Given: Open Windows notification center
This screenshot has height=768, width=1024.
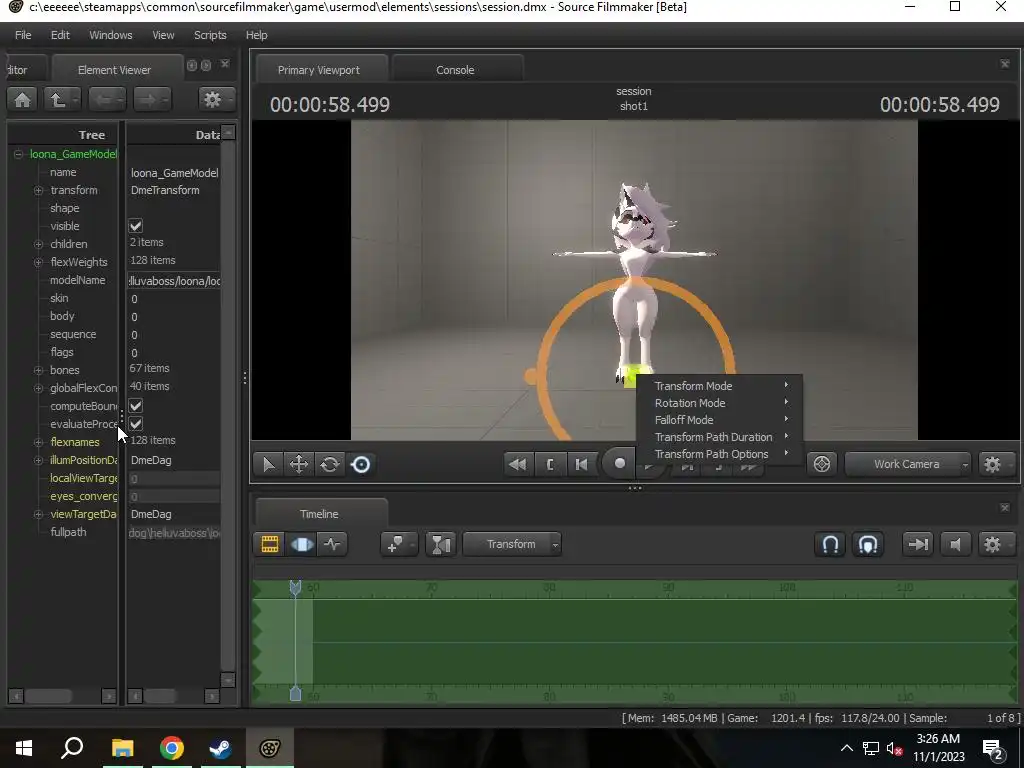Looking at the screenshot, I should click(x=993, y=748).
